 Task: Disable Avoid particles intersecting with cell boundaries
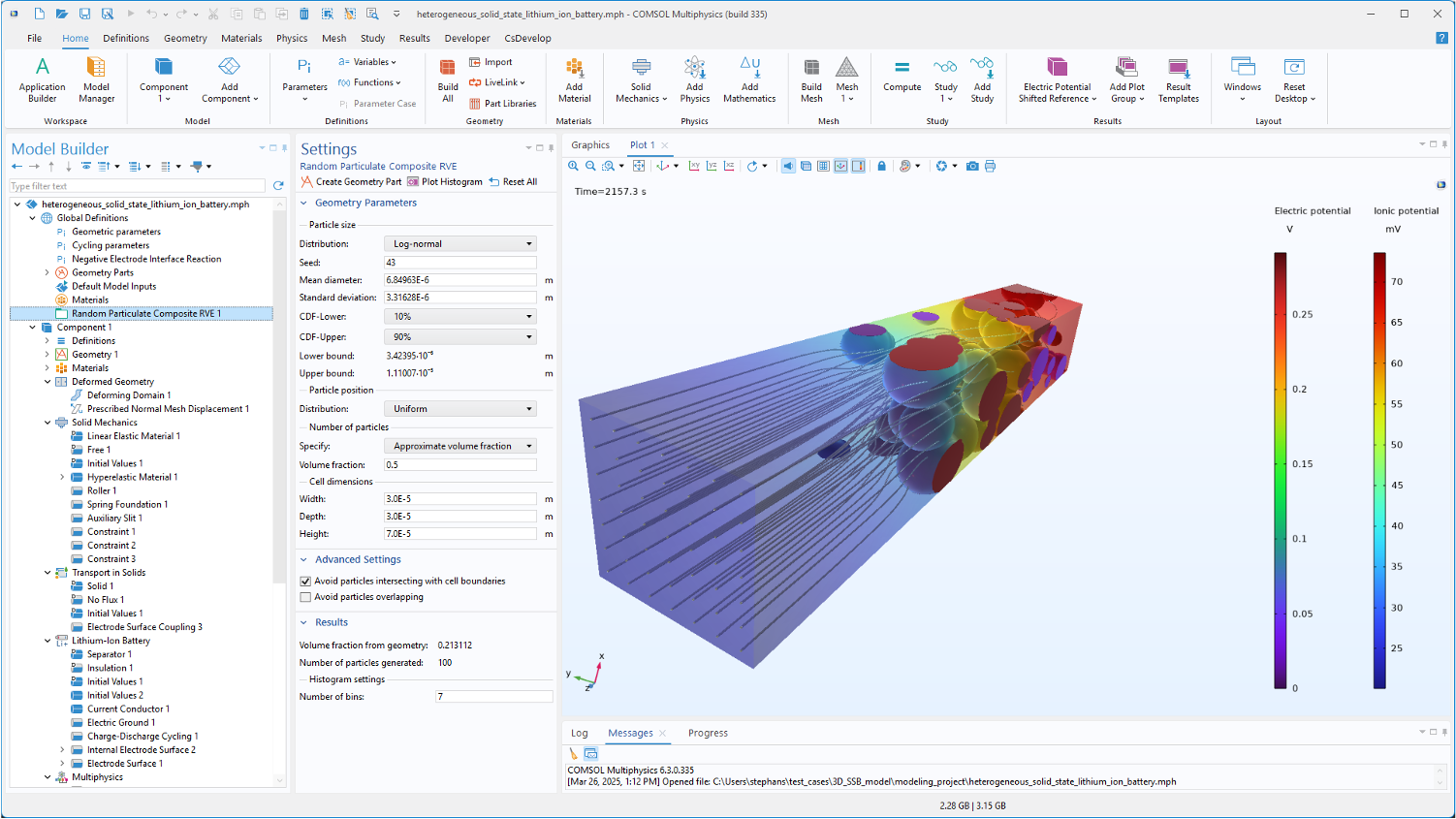click(306, 582)
